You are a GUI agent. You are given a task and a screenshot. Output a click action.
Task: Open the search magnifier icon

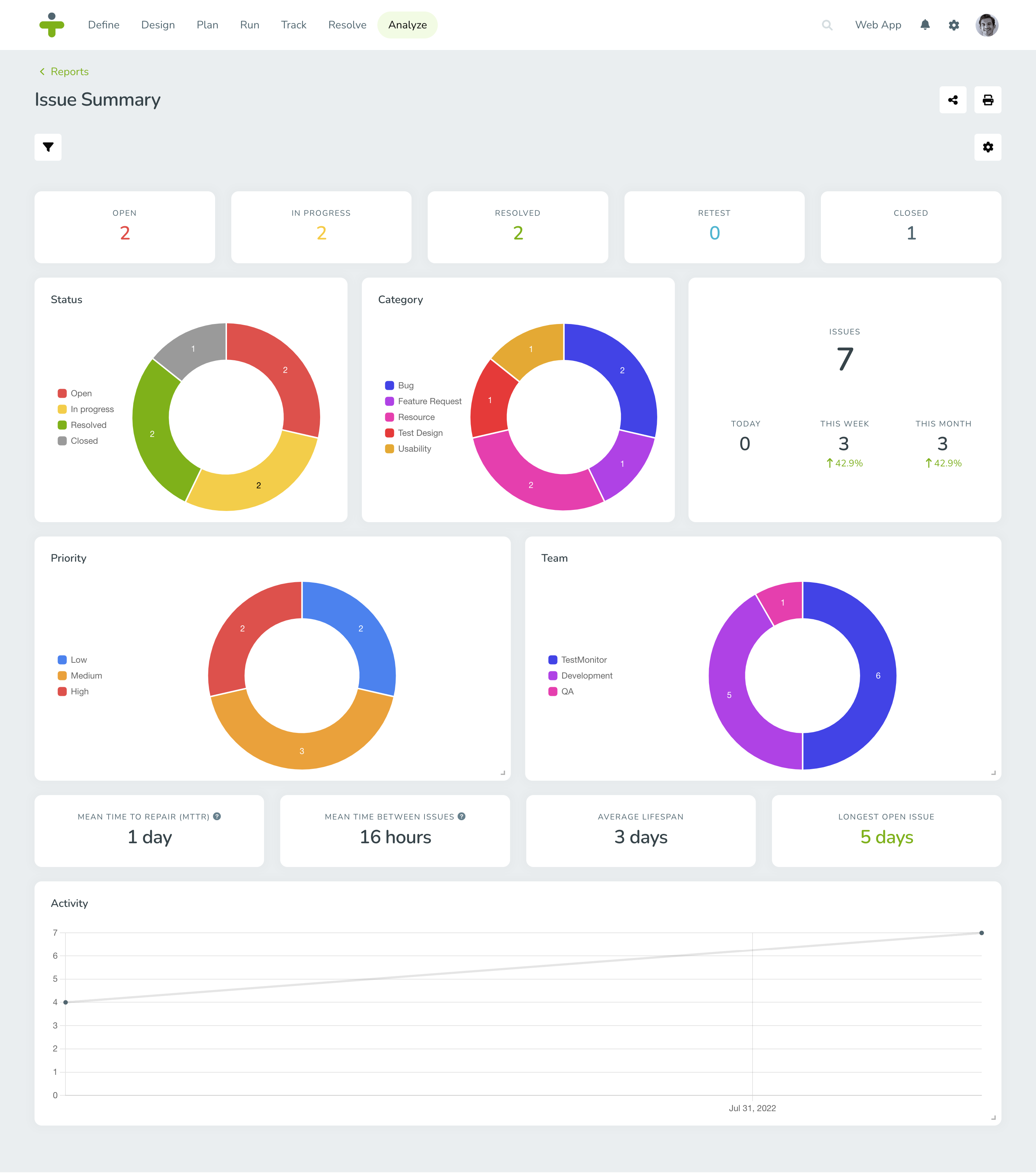(x=827, y=25)
